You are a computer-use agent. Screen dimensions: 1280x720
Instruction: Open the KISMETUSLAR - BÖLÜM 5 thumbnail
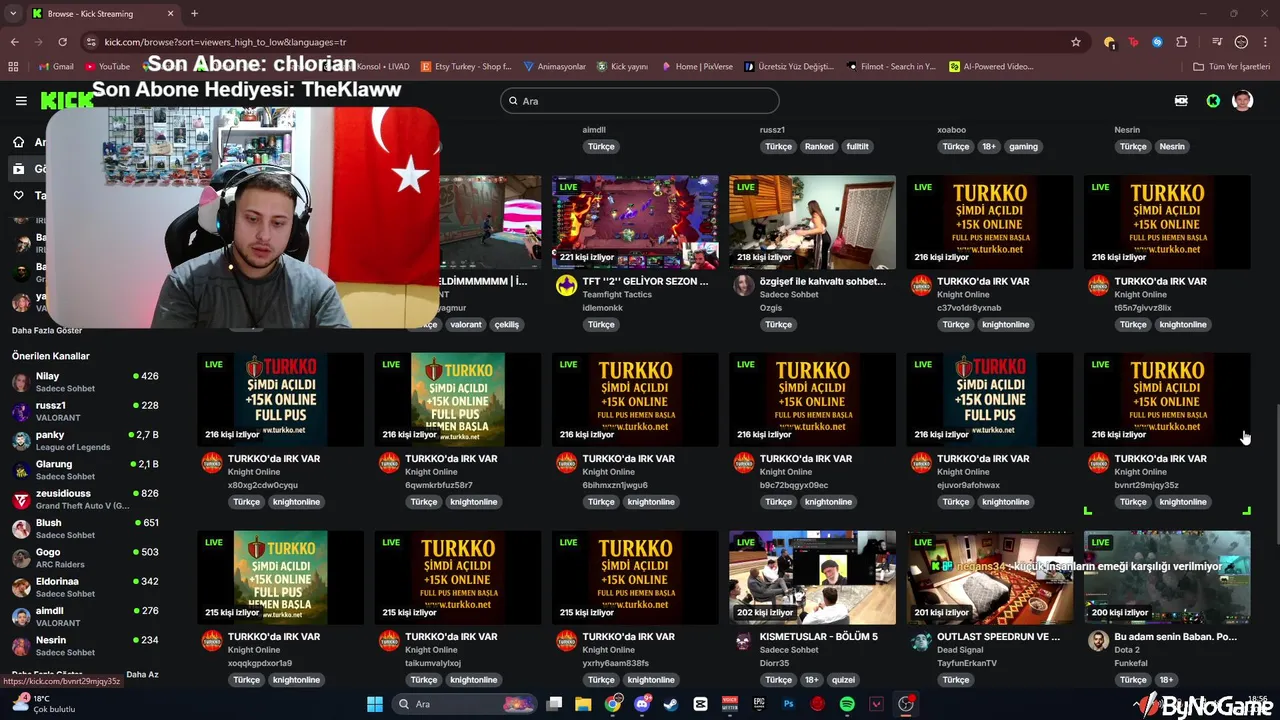pos(812,577)
